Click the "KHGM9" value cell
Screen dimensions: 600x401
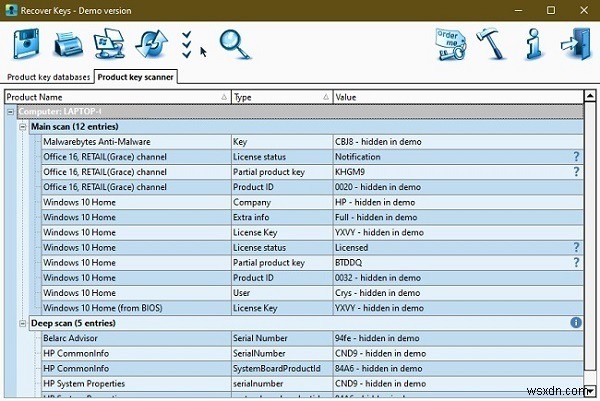pos(458,172)
